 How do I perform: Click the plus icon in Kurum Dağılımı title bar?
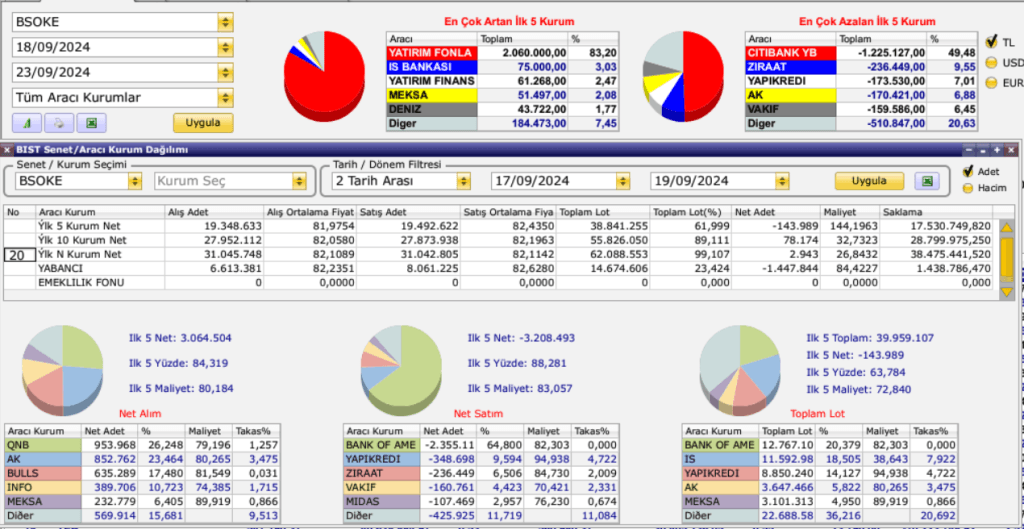coord(997,150)
